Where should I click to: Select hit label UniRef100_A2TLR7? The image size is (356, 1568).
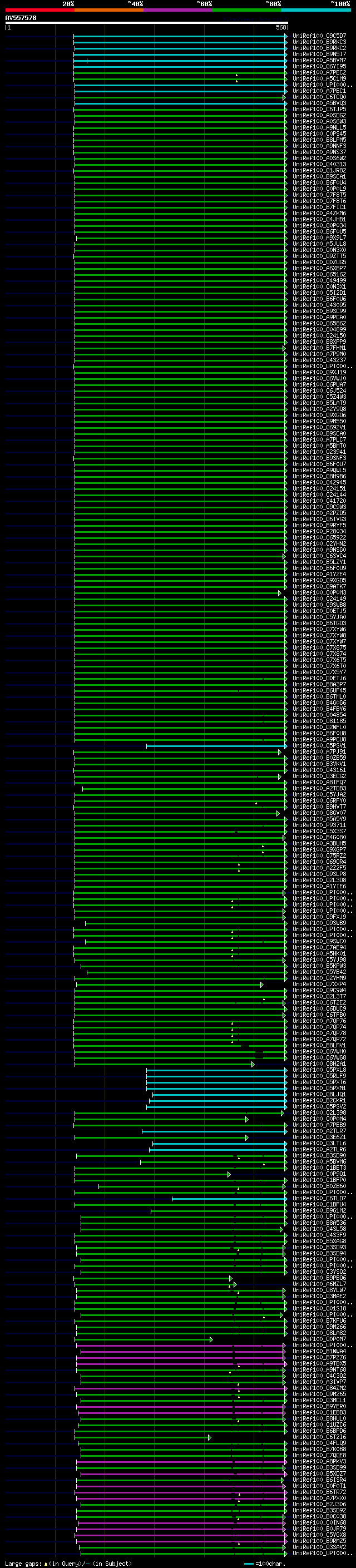click(x=319, y=1131)
